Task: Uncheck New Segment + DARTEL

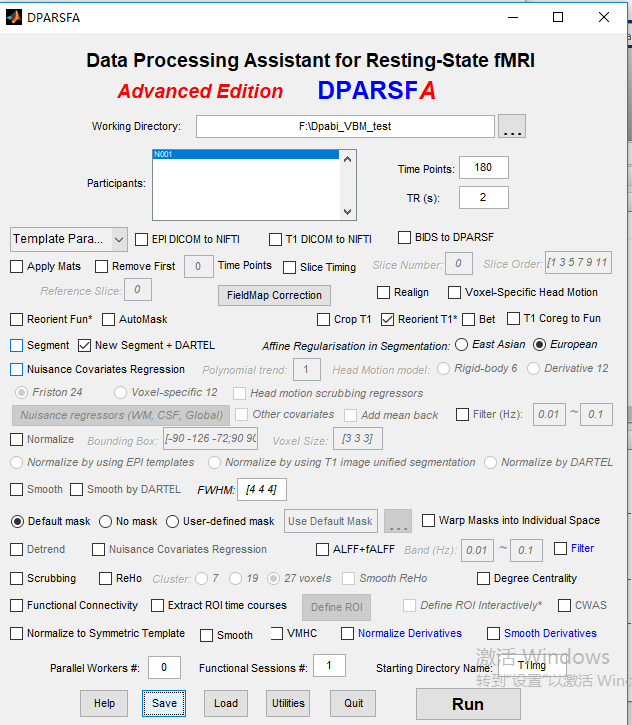Action: click(x=85, y=345)
